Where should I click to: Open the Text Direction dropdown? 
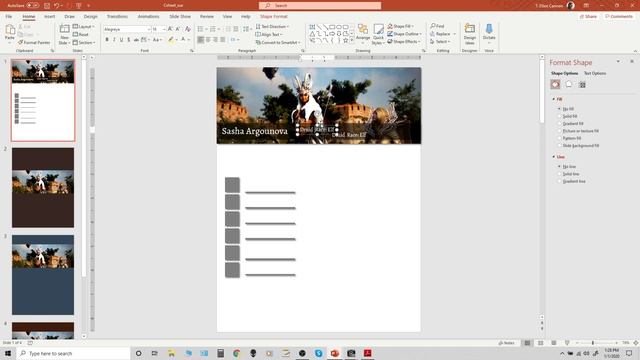[272, 27]
